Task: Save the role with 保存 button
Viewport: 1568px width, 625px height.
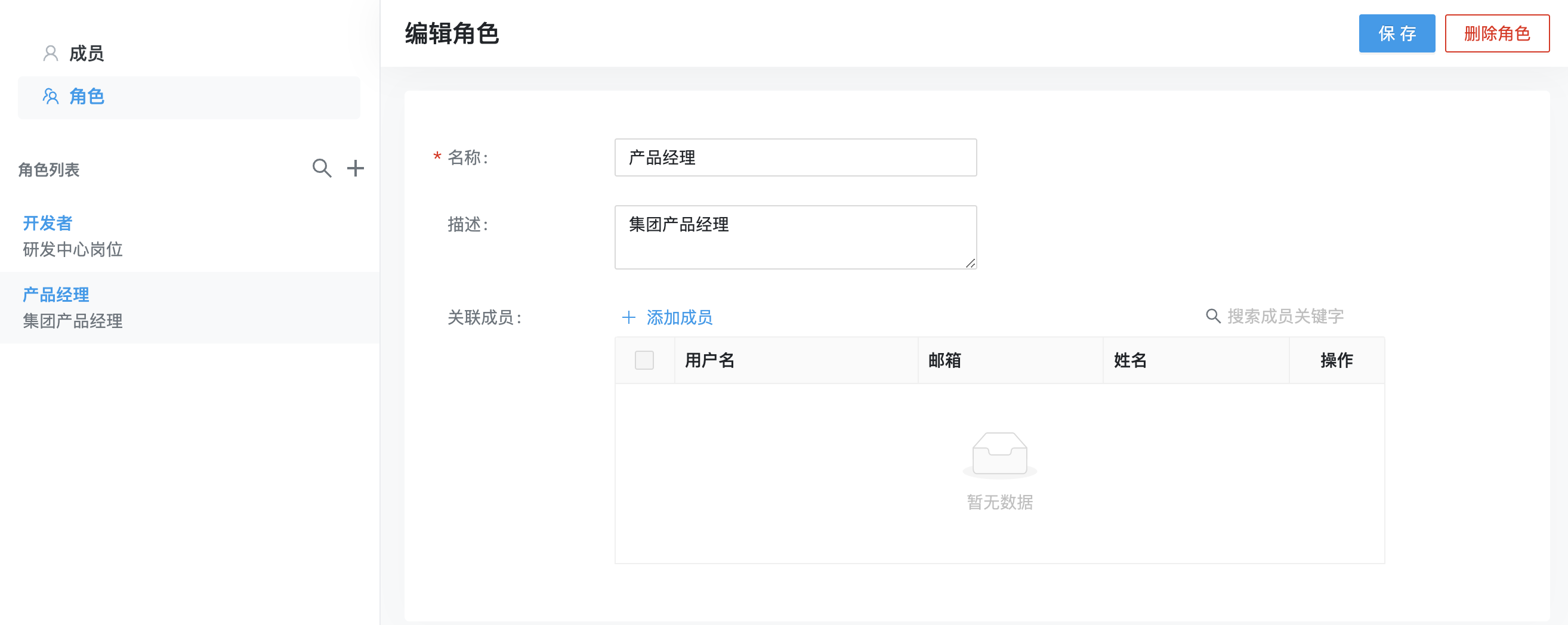Action: click(1397, 33)
